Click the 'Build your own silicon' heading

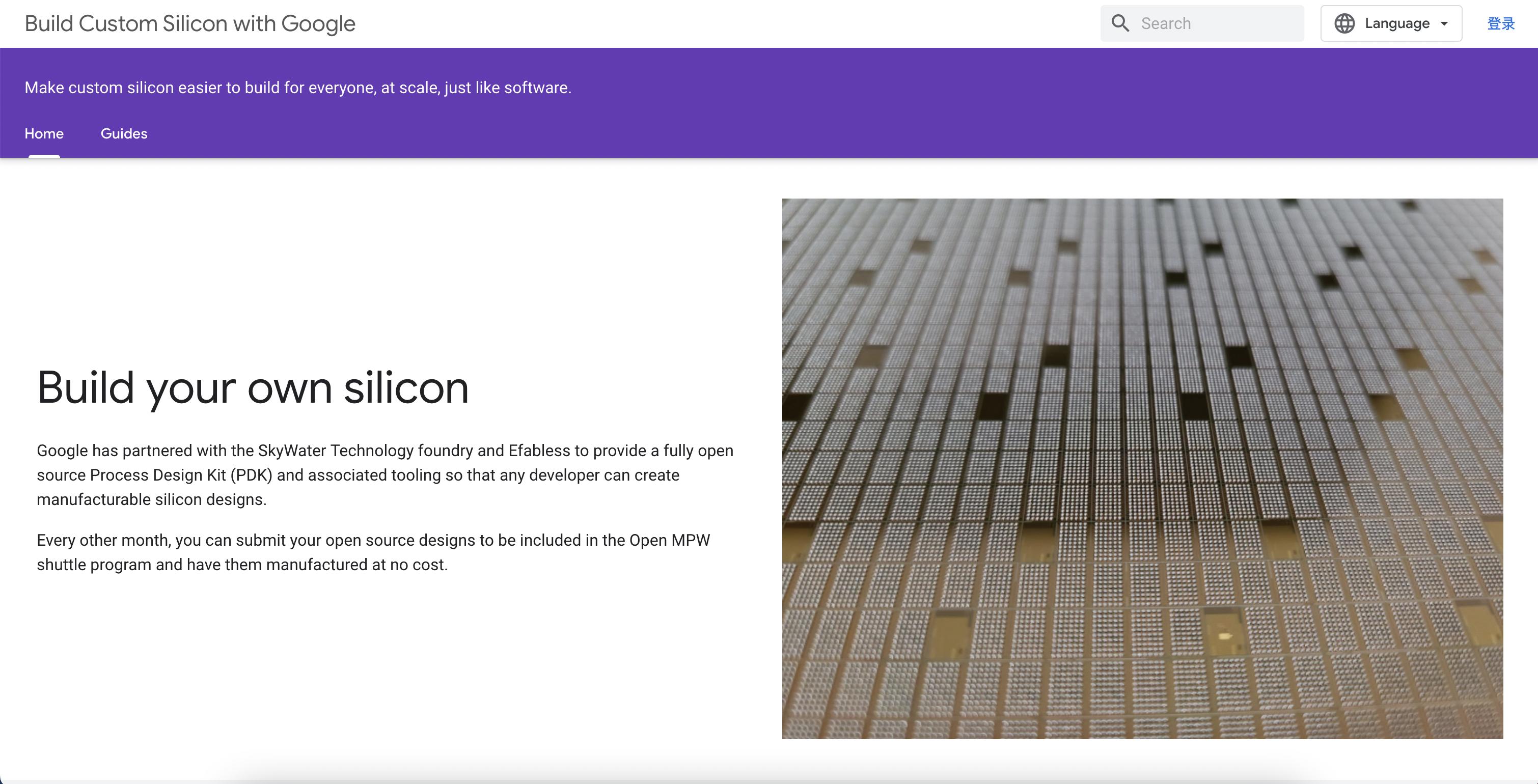(253, 388)
